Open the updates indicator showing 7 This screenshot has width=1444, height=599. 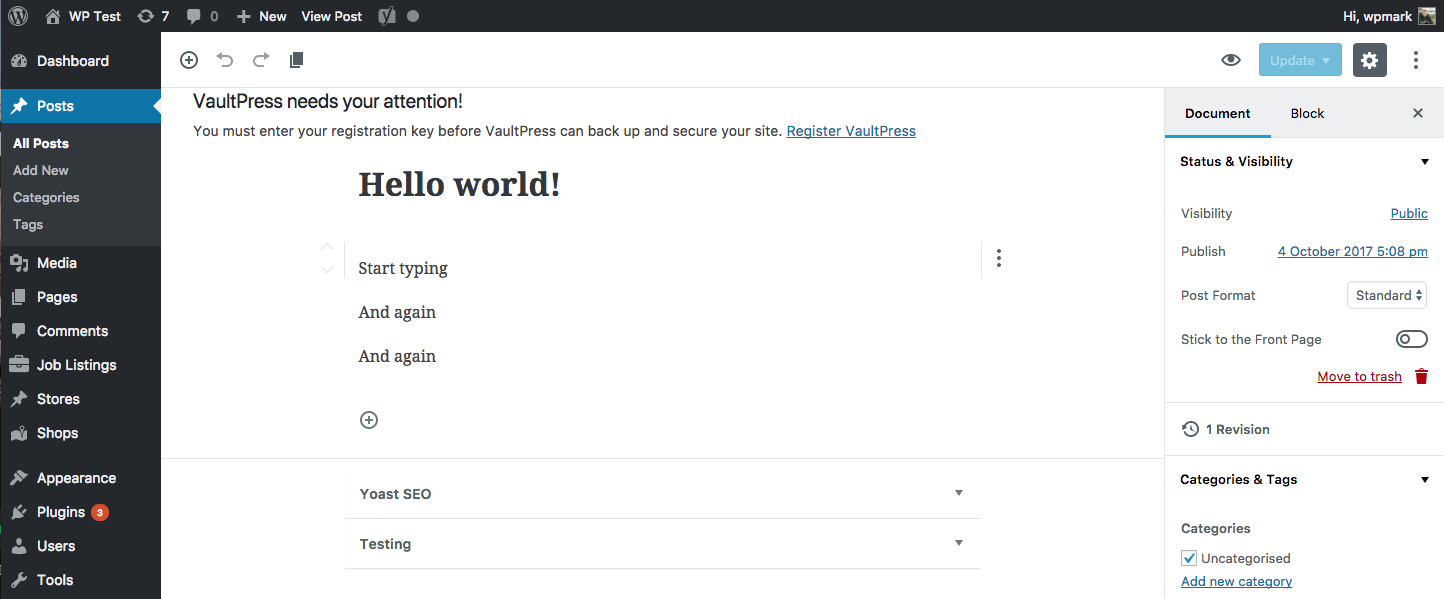pos(152,16)
